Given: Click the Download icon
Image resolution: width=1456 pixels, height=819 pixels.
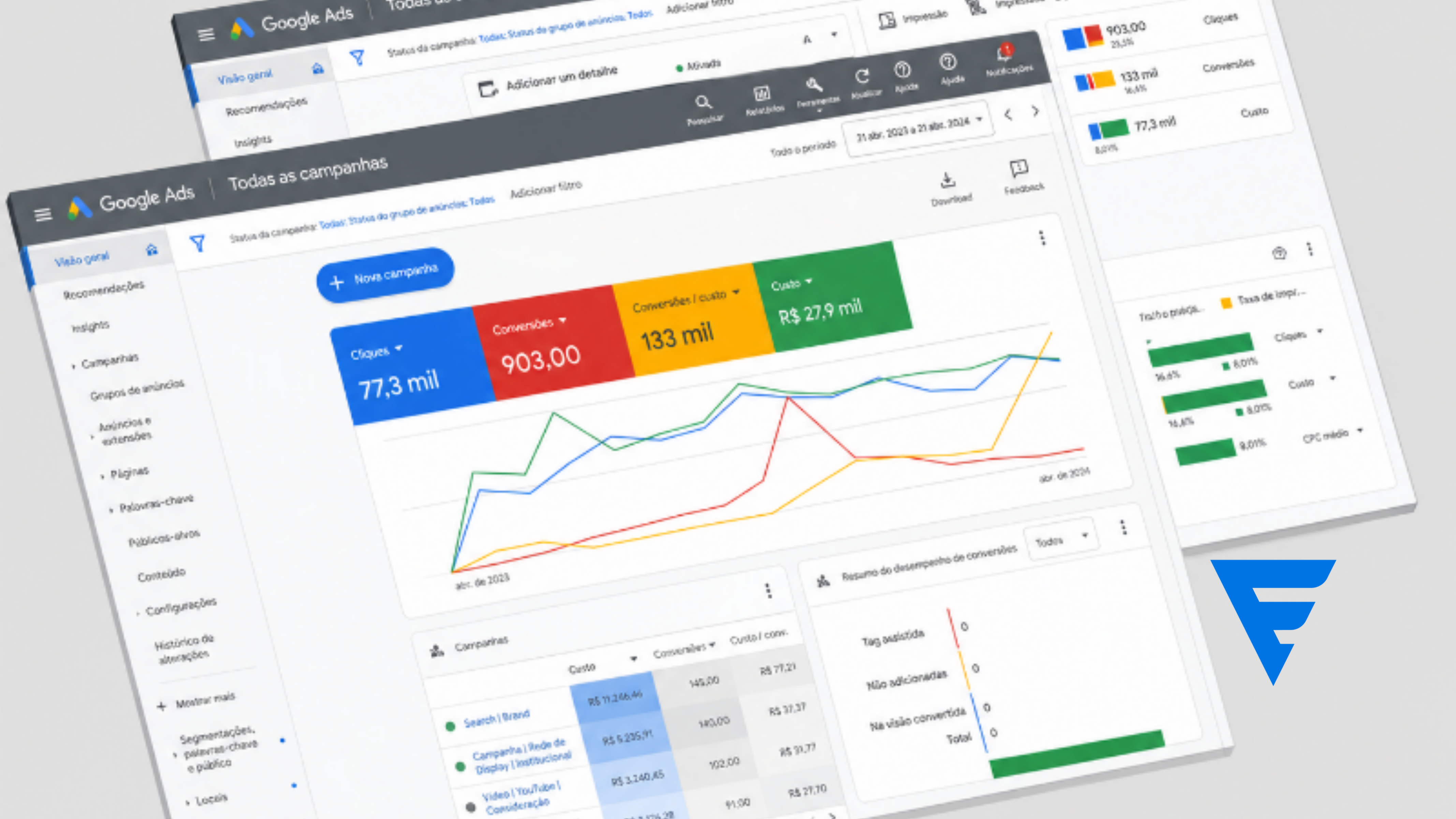Looking at the screenshot, I should 948,181.
